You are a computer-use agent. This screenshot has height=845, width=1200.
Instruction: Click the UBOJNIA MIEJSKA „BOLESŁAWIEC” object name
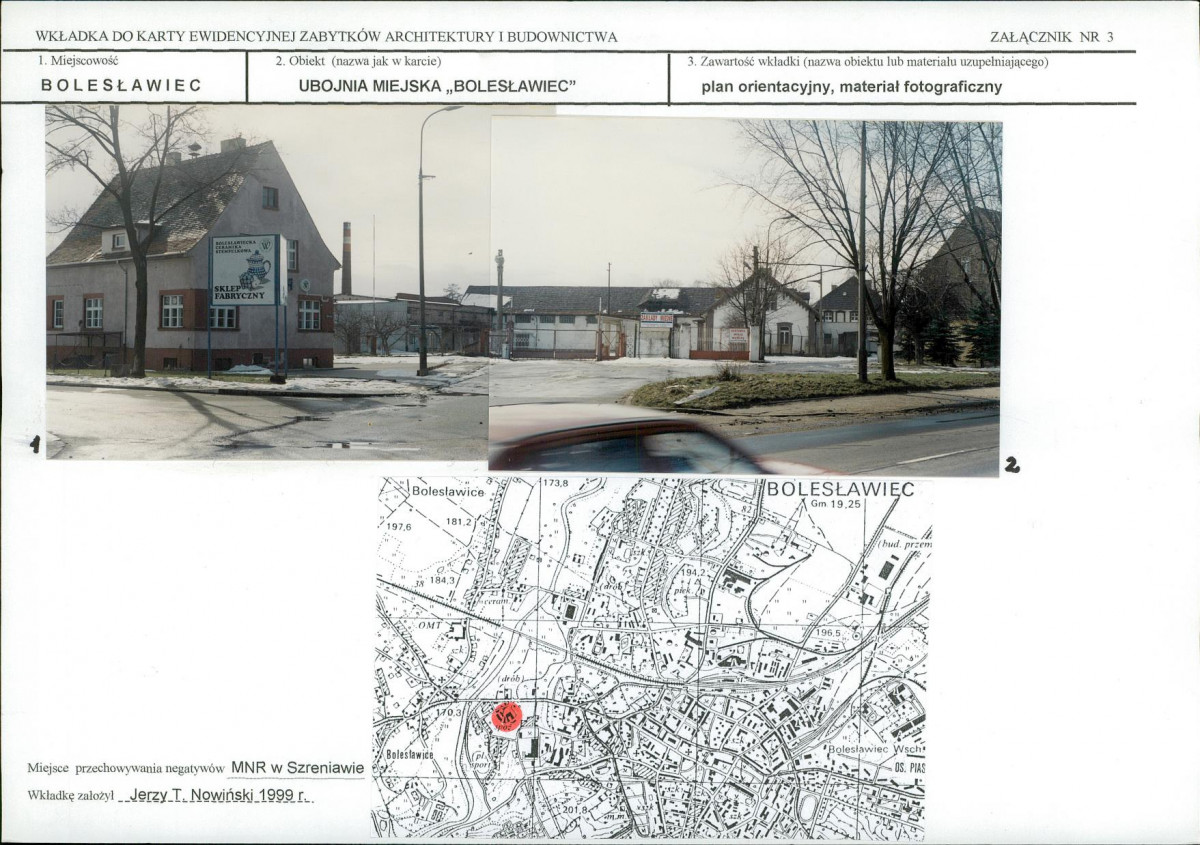point(437,86)
